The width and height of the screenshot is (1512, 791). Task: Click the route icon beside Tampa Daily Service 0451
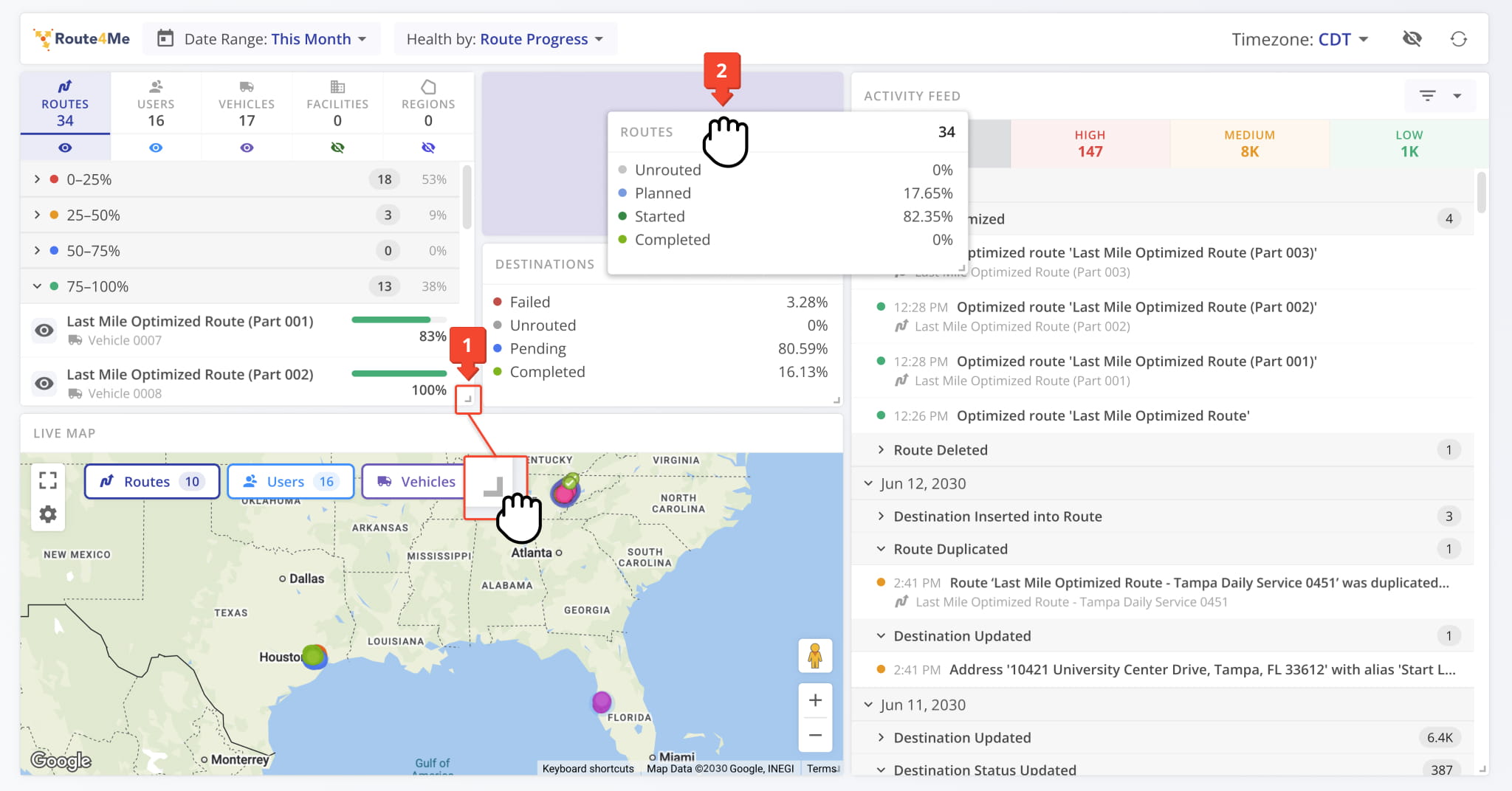point(901,602)
